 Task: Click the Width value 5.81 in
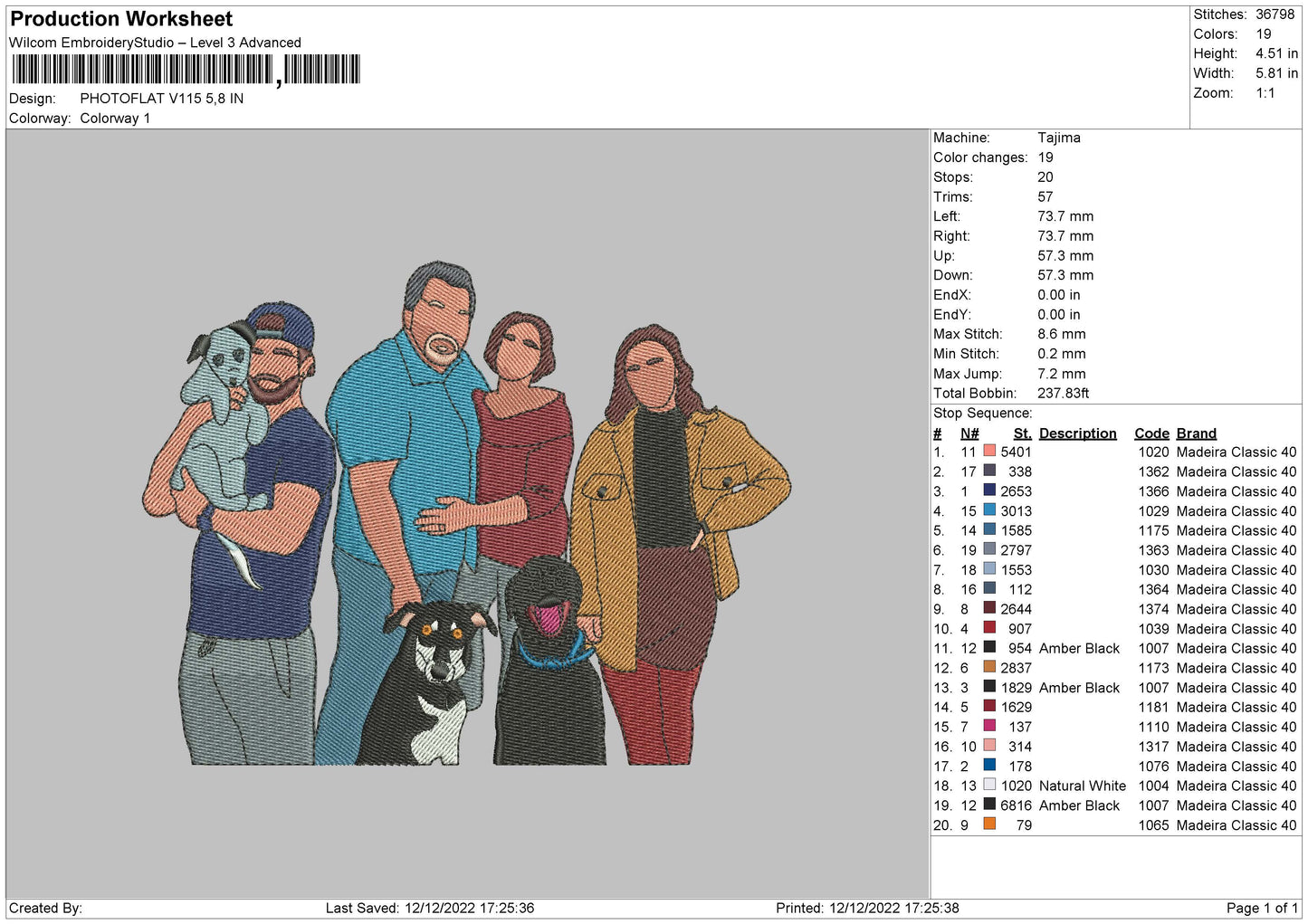coord(1276,73)
